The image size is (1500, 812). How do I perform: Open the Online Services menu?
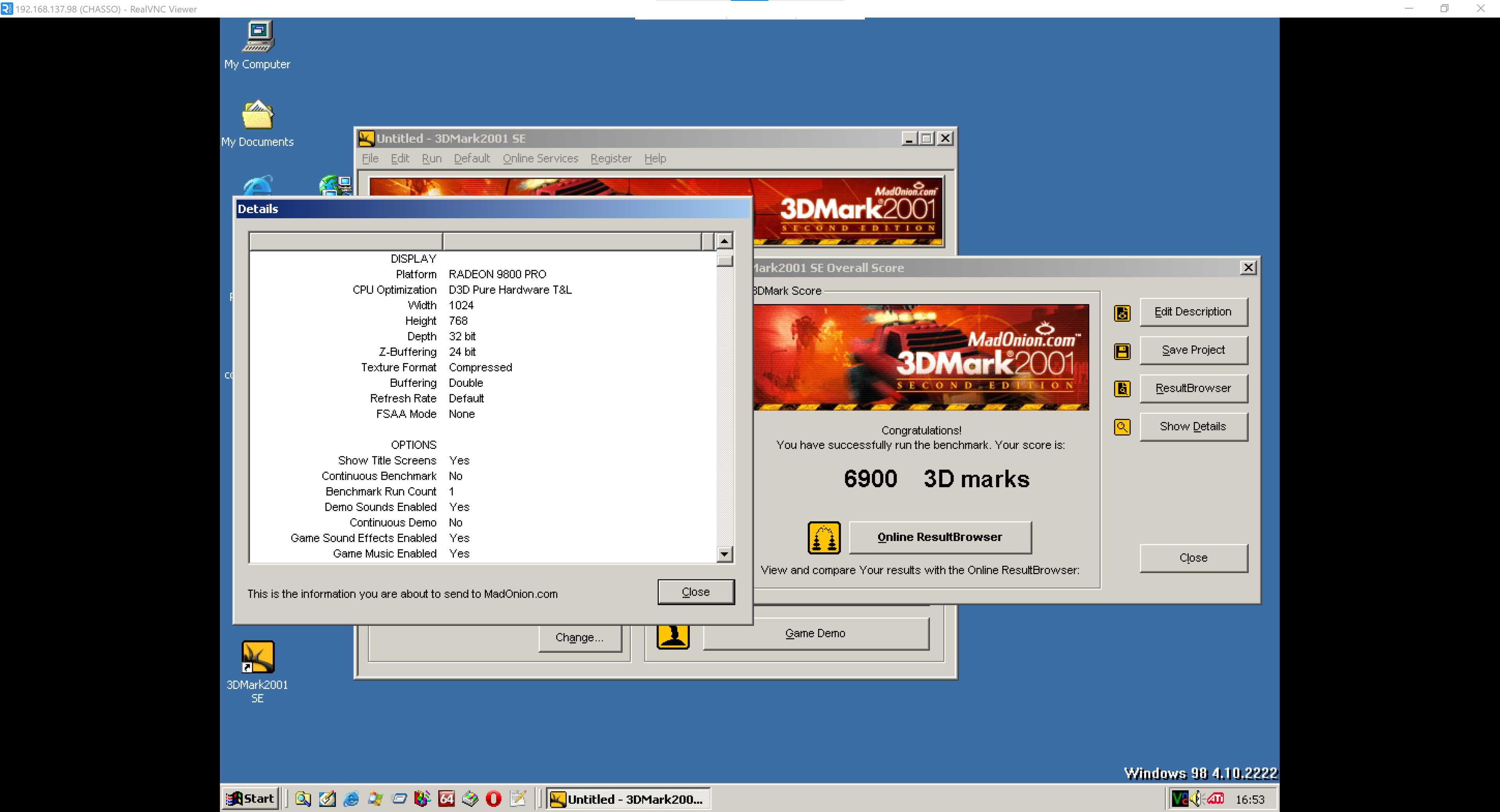(x=540, y=158)
